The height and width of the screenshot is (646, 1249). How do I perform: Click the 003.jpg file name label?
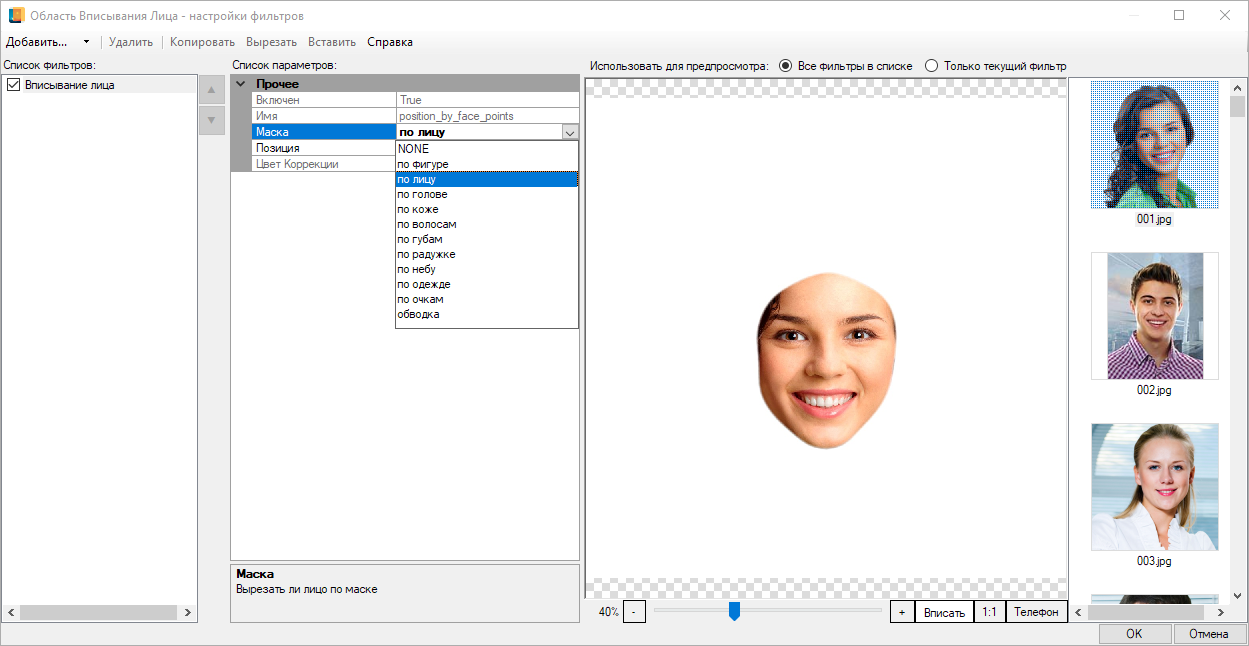(x=1154, y=561)
